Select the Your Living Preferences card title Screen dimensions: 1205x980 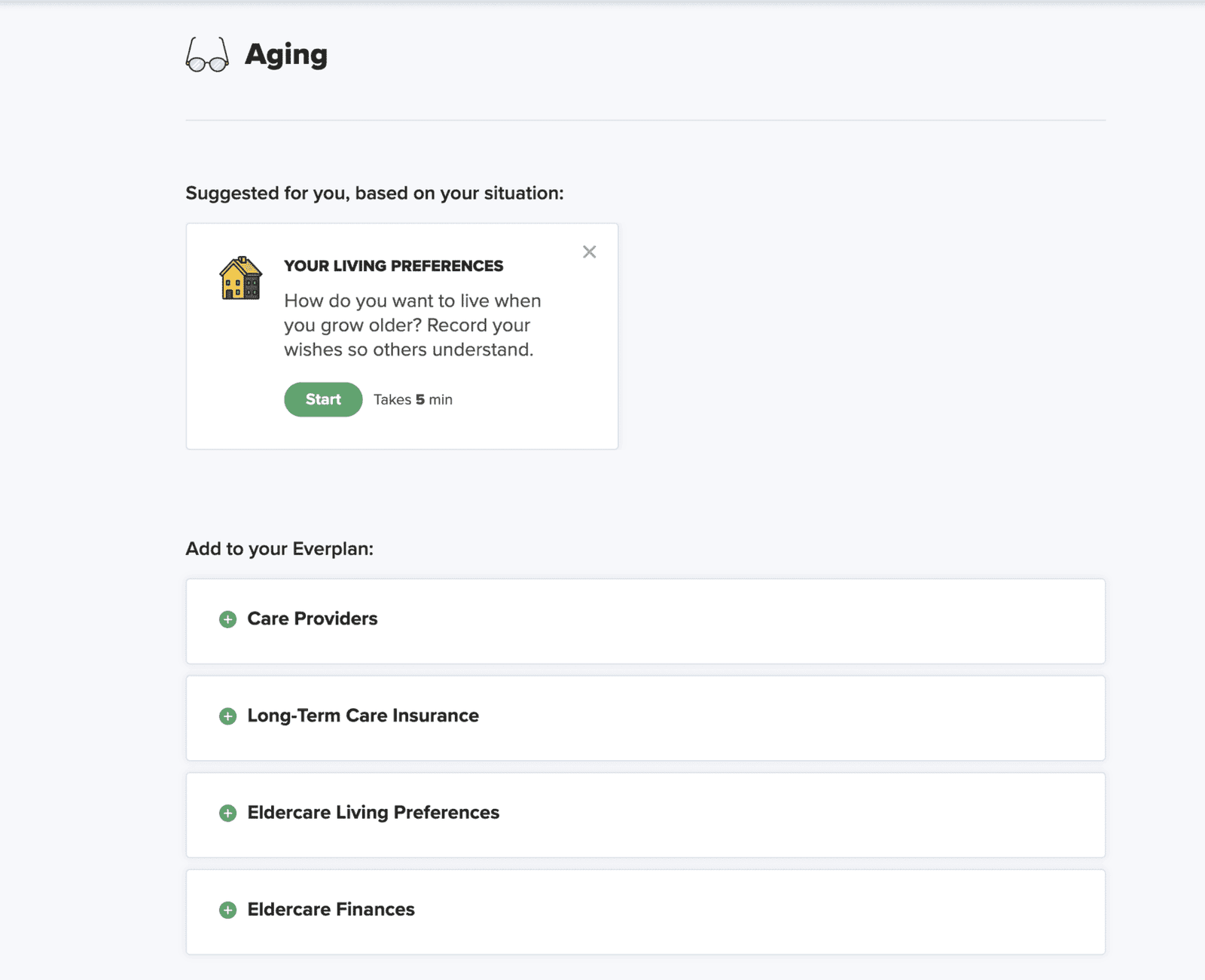pyautogui.click(x=393, y=265)
